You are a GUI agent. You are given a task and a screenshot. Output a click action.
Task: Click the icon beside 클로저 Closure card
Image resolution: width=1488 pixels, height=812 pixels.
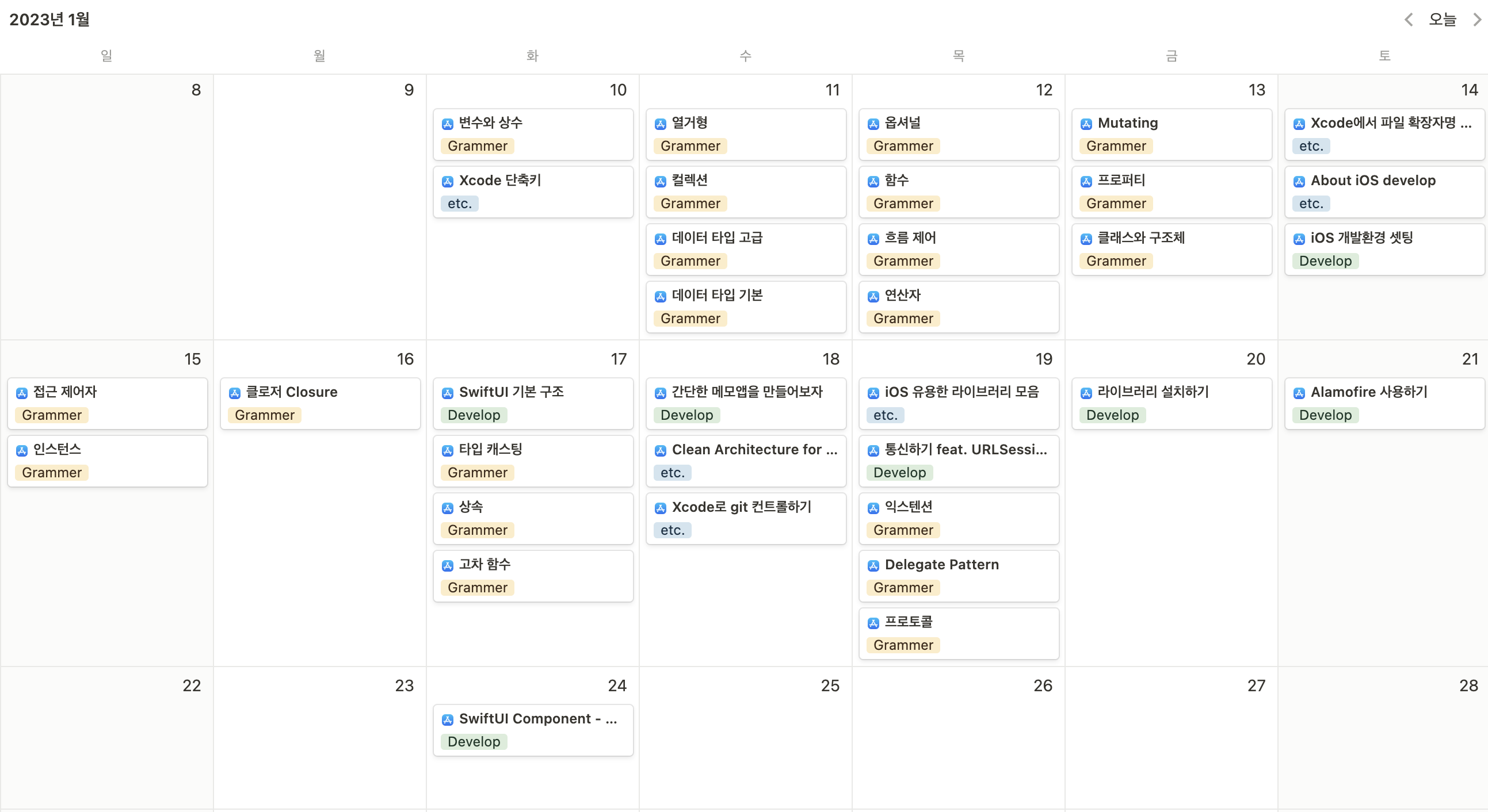pyautogui.click(x=235, y=393)
